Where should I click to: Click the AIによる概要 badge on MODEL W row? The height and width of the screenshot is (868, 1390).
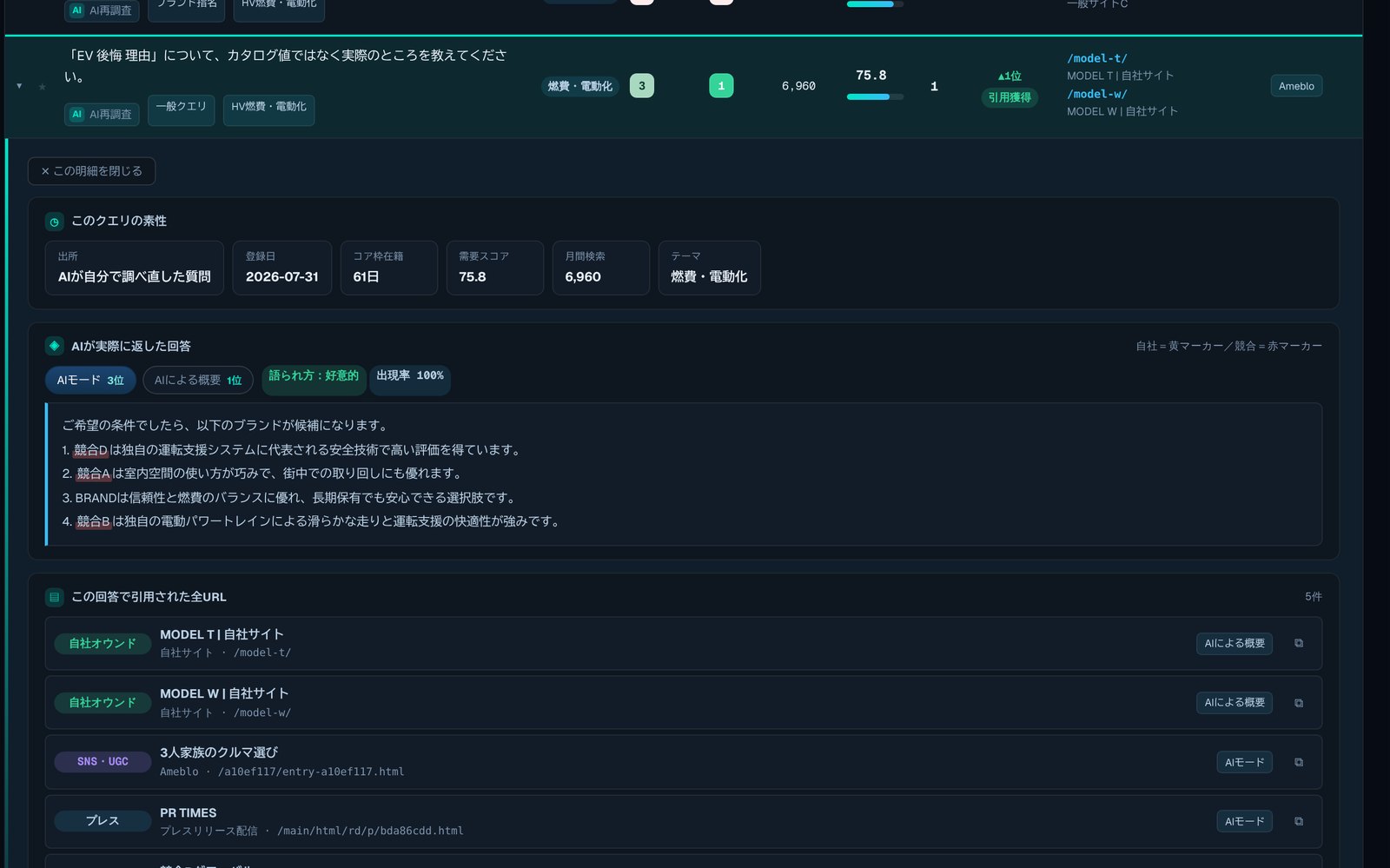click(1234, 702)
